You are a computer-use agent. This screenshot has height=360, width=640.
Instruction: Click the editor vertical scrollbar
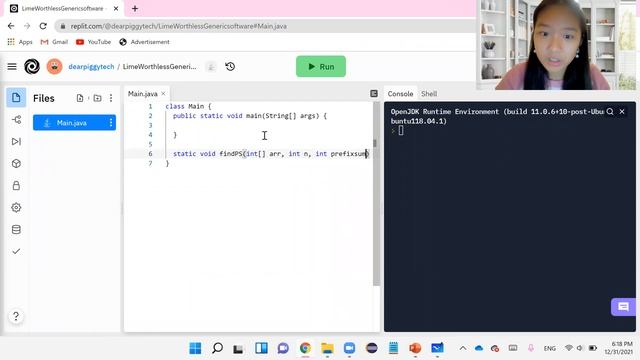[376, 194]
